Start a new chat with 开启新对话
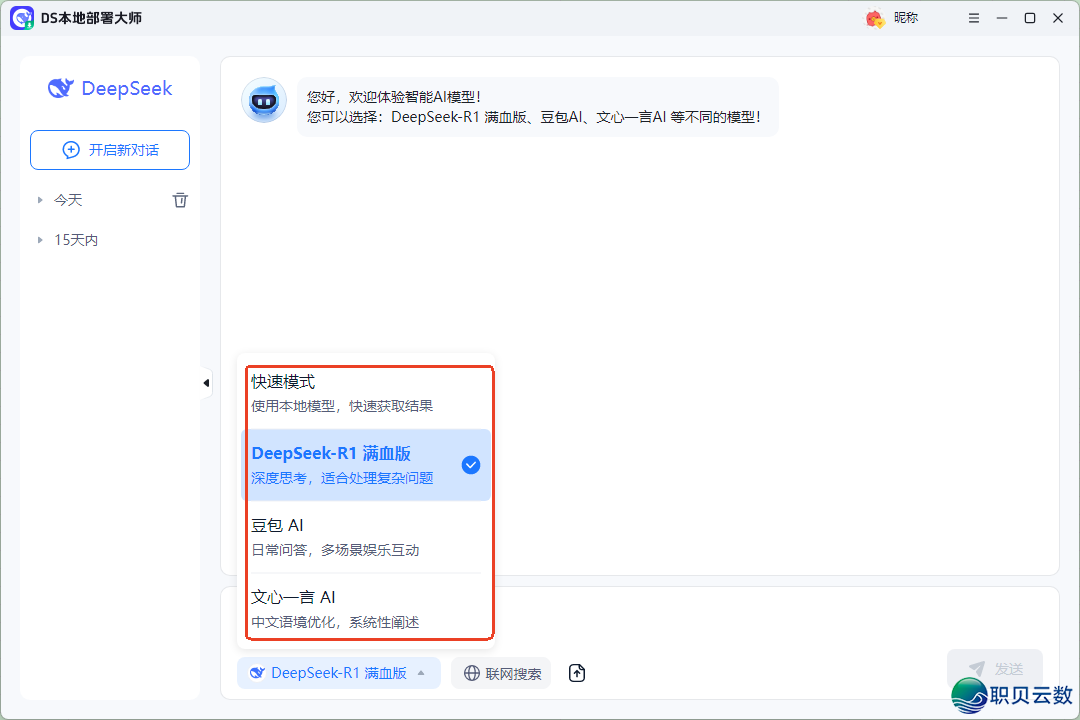 point(110,150)
